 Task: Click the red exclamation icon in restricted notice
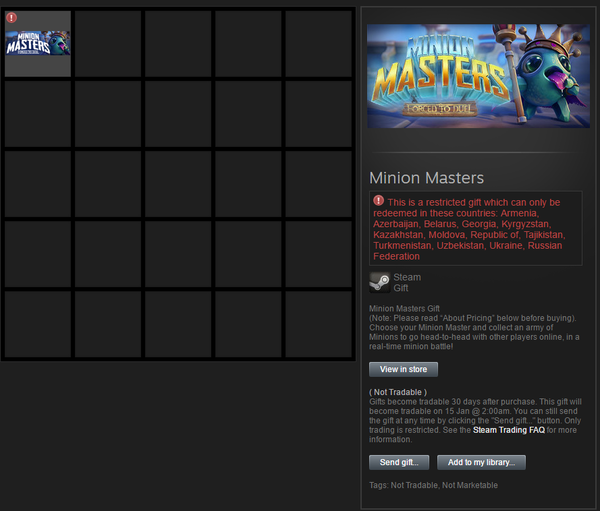click(378, 200)
